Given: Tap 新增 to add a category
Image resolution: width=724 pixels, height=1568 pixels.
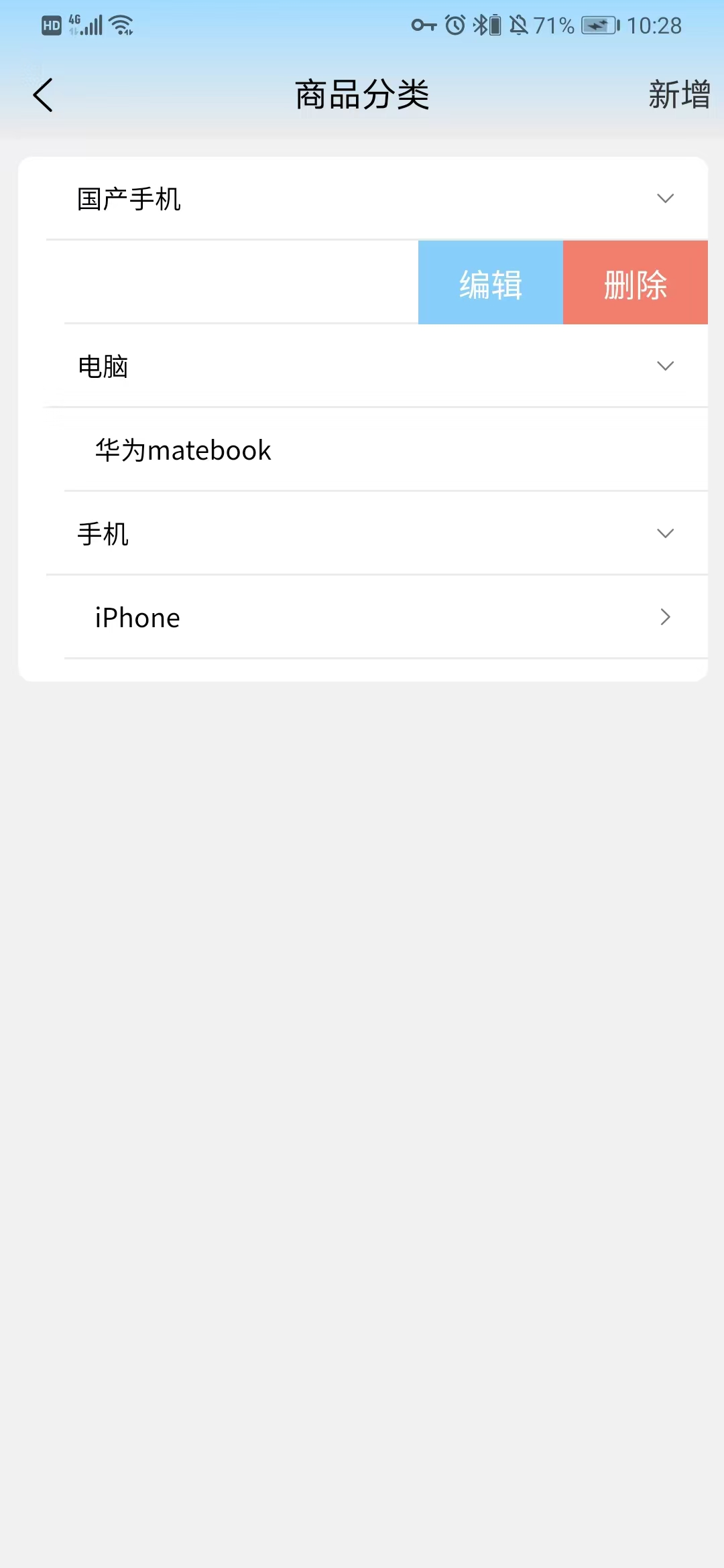Looking at the screenshot, I should pos(678,94).
